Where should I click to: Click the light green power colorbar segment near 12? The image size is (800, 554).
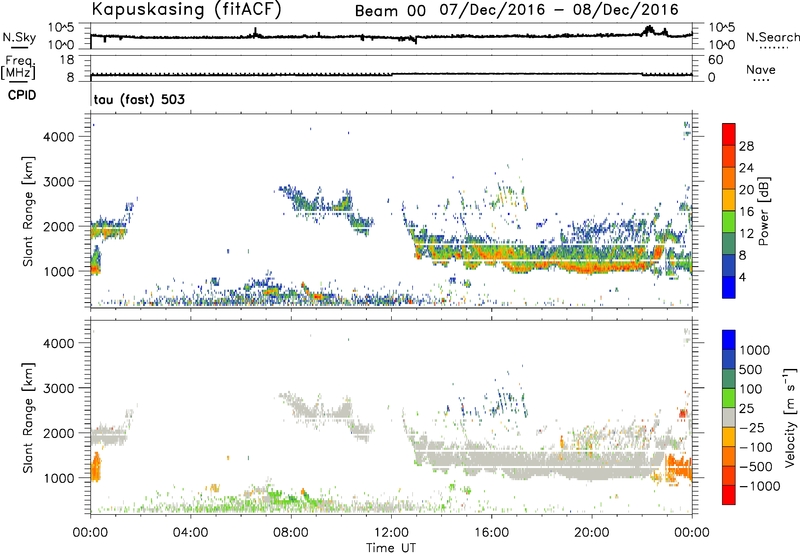tap(729, 222)
